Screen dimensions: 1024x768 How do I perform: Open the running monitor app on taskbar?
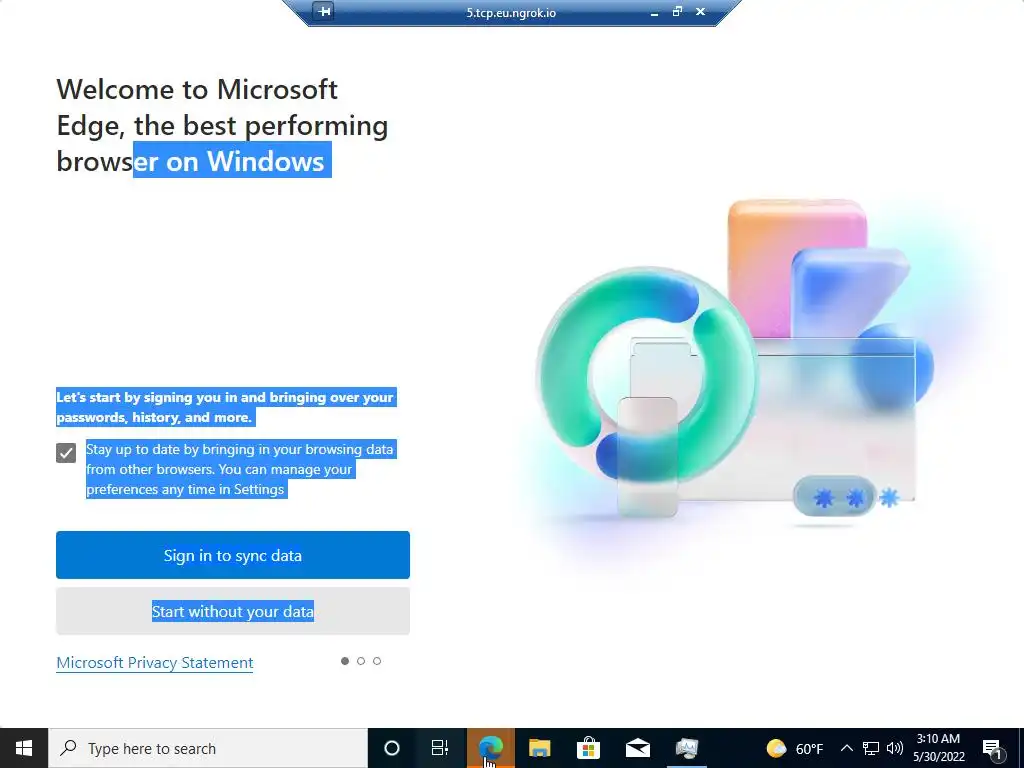tap(686, 748)
